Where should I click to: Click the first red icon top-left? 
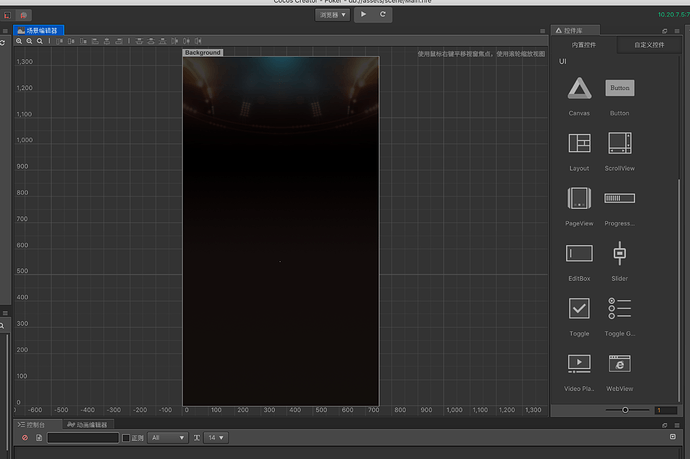point(7,15)
